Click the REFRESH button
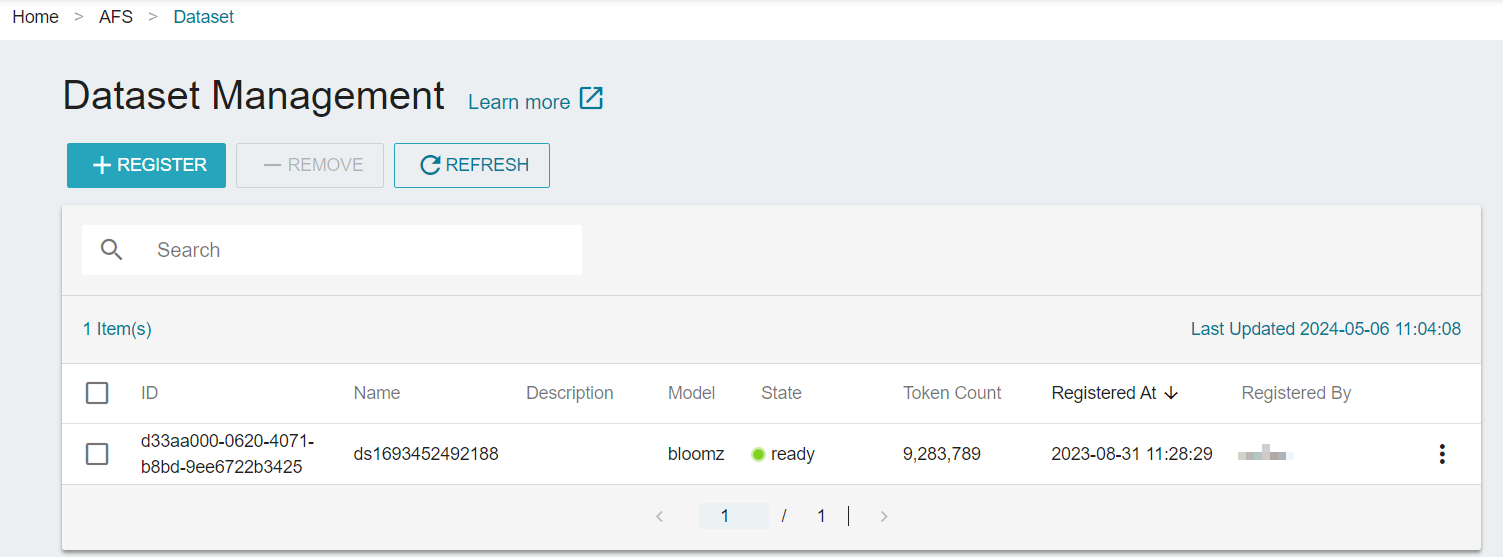This screenshot has height=557, width=1503. point(472,165)
